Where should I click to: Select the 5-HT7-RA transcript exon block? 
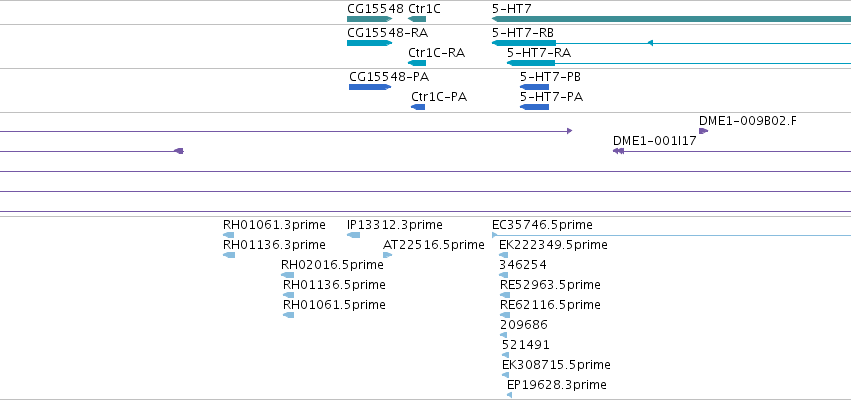[531, 63]
